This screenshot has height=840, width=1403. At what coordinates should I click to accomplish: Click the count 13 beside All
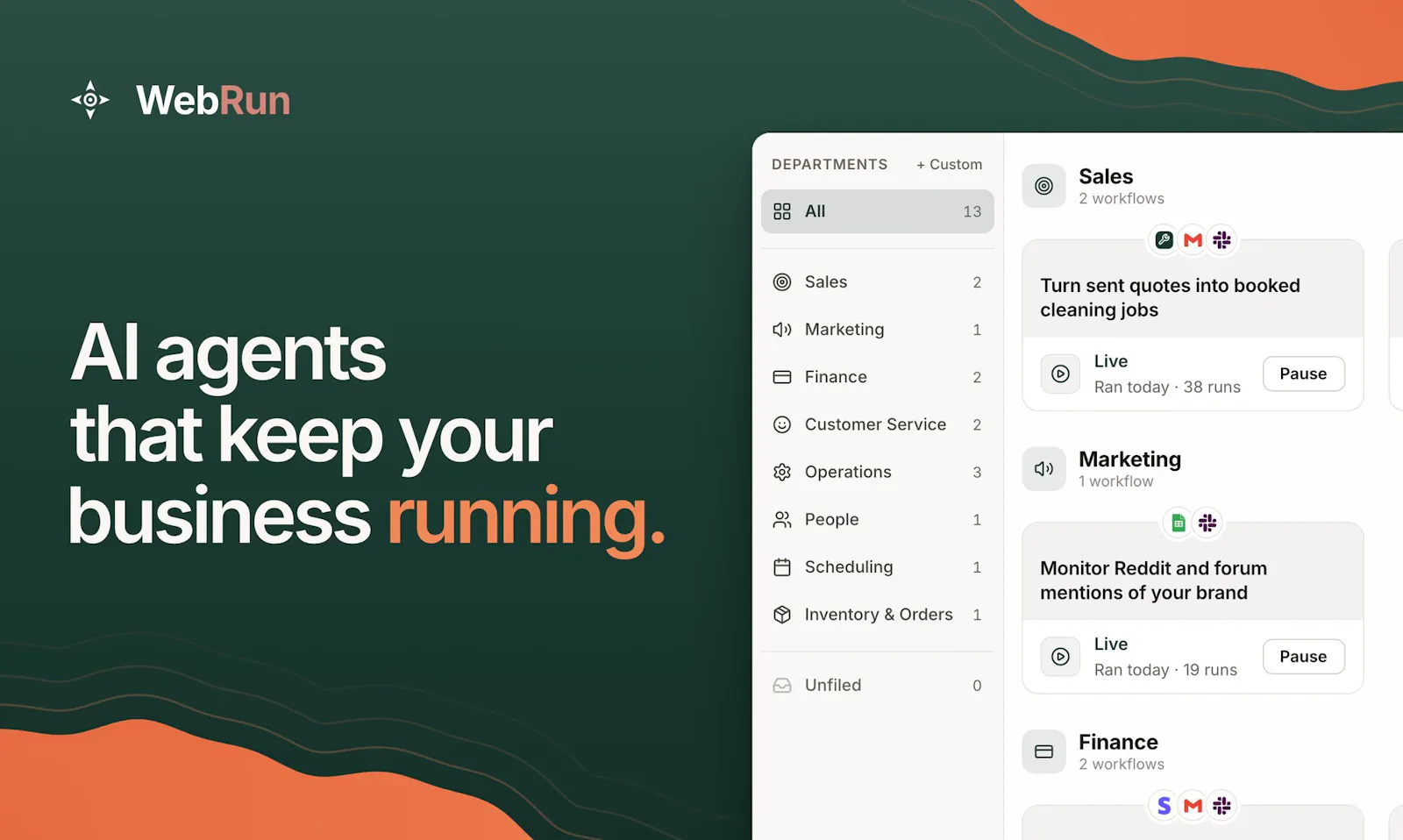click(x=972, y=211)
